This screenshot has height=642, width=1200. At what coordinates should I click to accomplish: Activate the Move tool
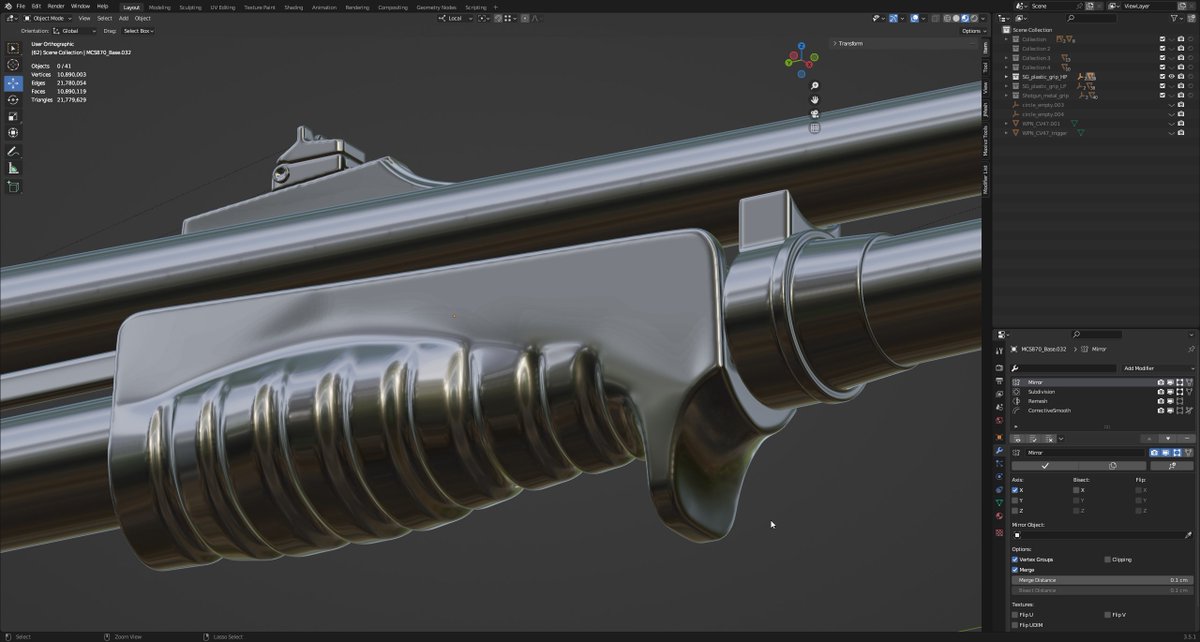click(13, 83)
